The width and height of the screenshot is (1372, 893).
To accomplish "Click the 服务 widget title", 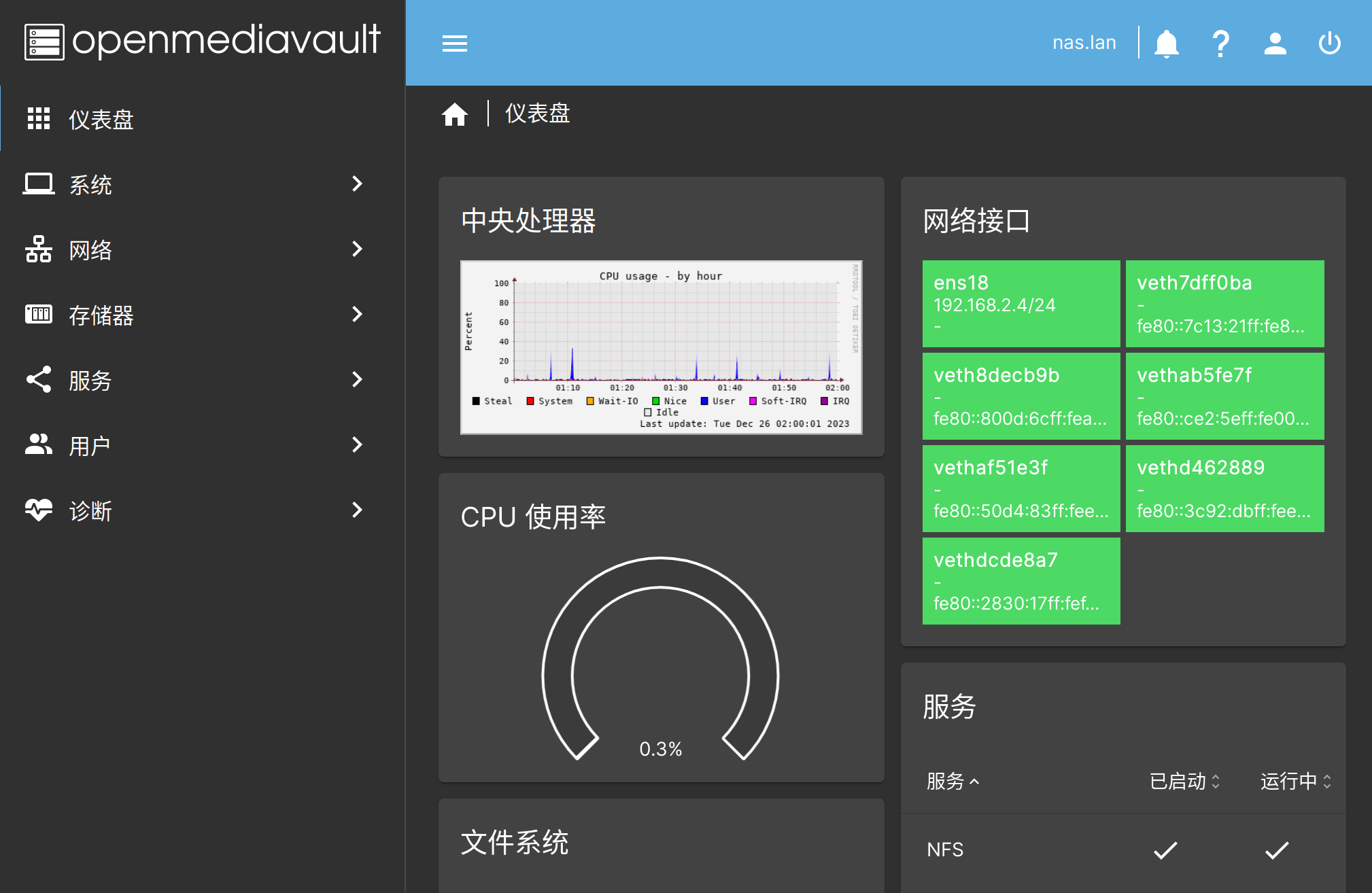I will [x=949, y=707].
